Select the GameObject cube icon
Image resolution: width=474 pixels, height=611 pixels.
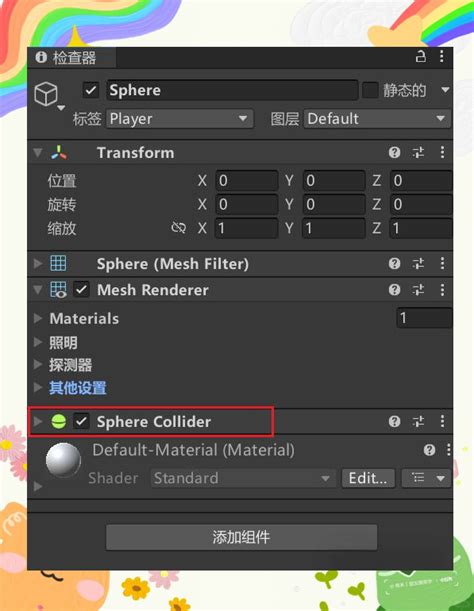pyautogui.click(x=46, y=94)
